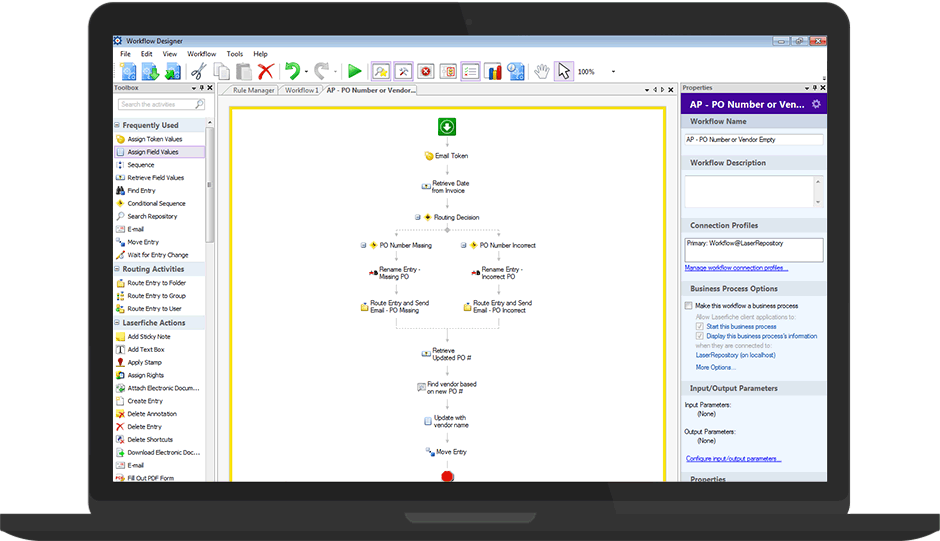940x541 pixels.
Task: Click the green Run workflow play button
Action: click(354, 71)
